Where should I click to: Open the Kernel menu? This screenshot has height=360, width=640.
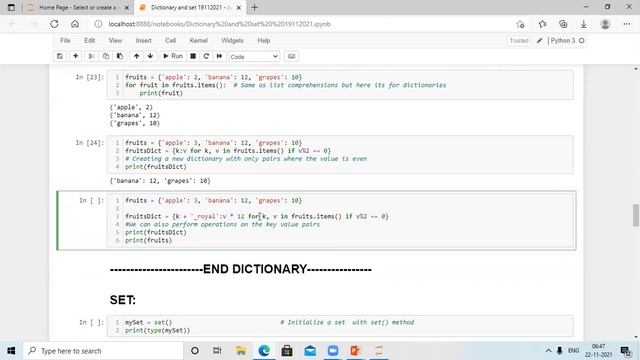pos(198,40)
